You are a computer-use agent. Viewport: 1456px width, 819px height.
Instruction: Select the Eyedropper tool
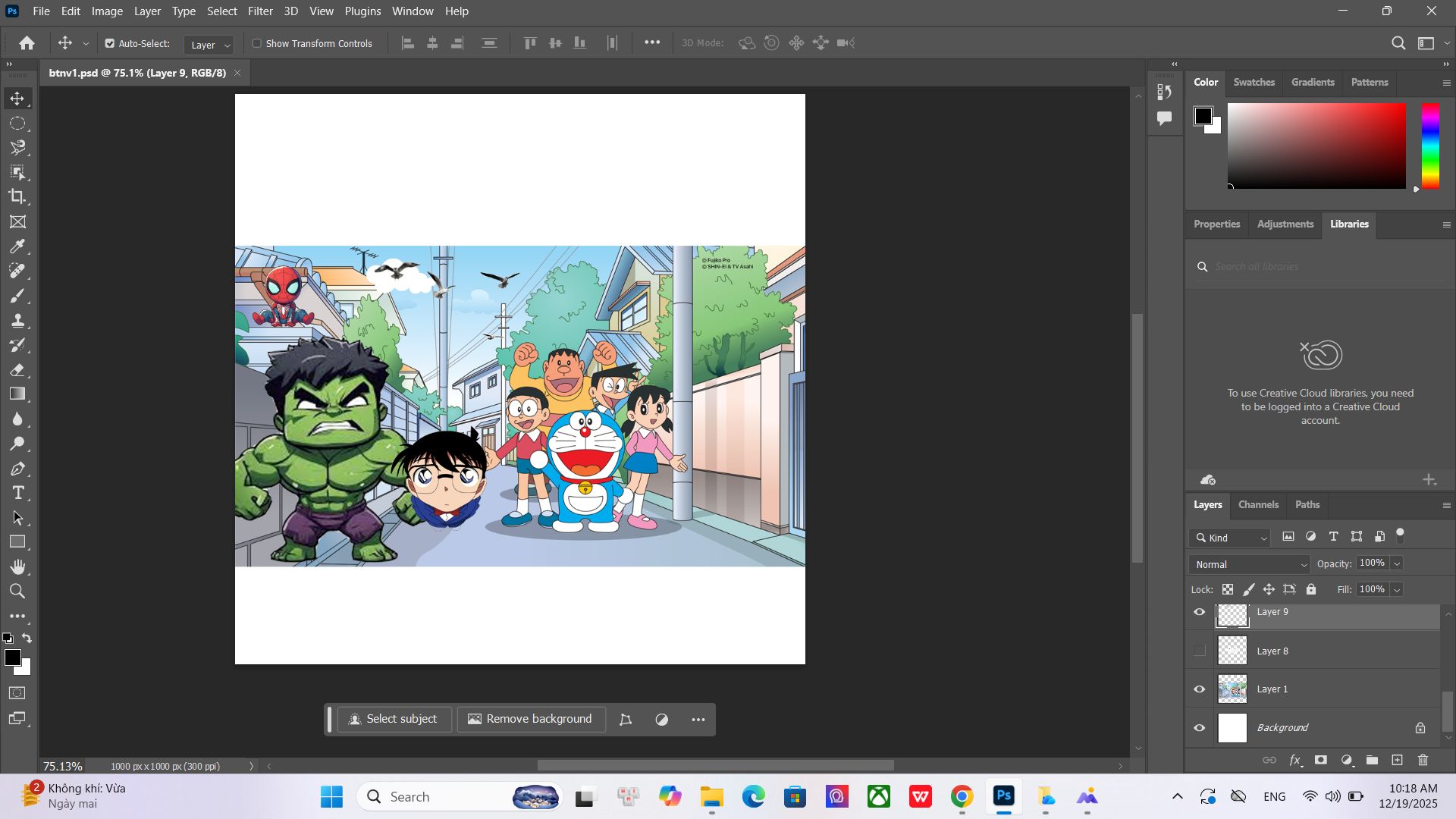(17, 246)
